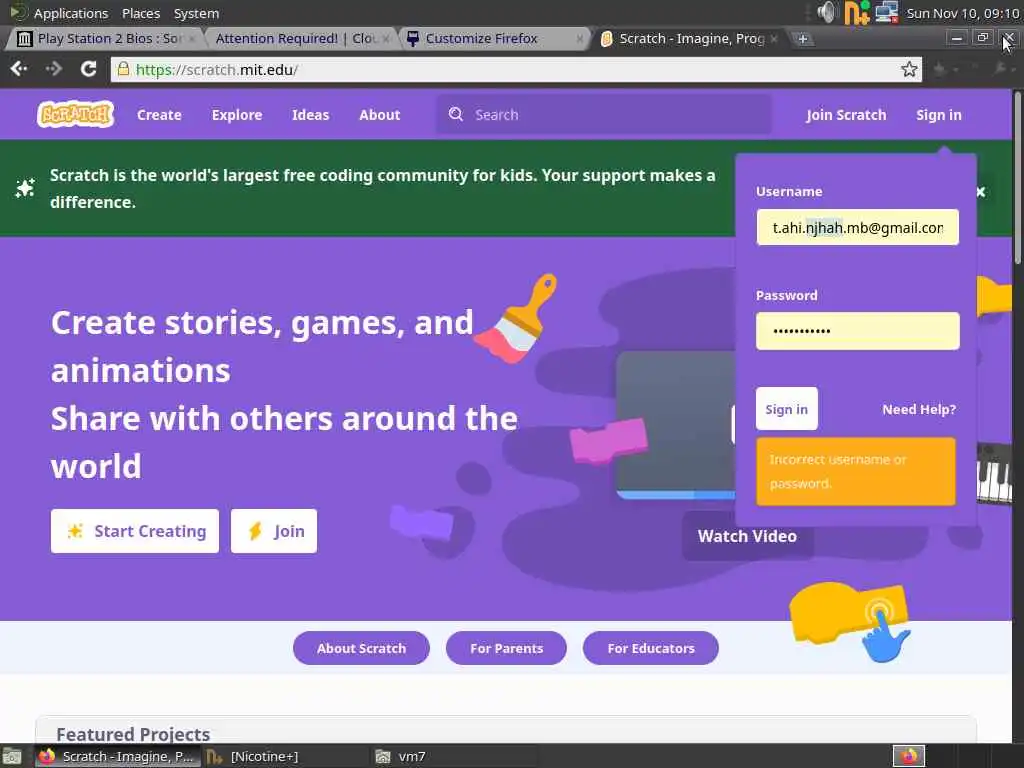
Task: Click the Start Creating button
Action: pyautogui.click(x=135, y=531)
